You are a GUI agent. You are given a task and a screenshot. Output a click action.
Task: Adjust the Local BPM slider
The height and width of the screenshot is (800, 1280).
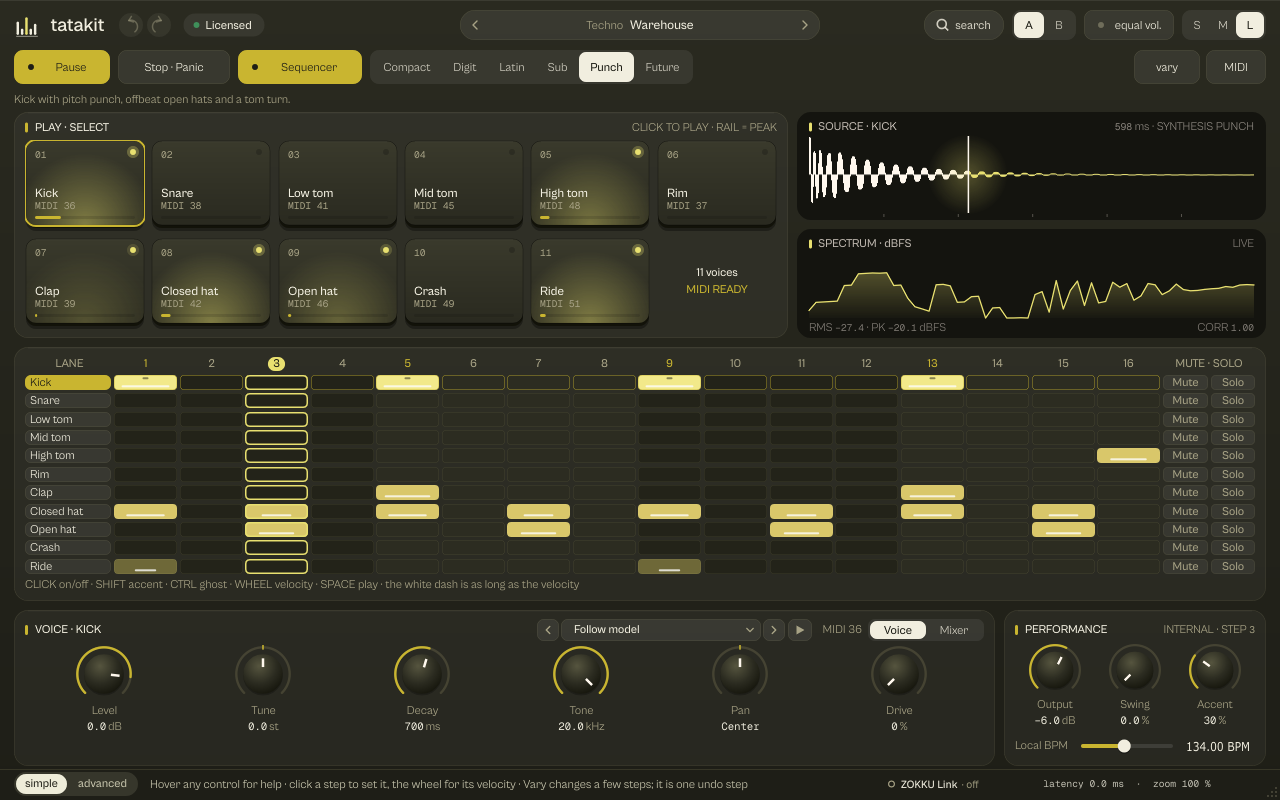click(1127, 746)
